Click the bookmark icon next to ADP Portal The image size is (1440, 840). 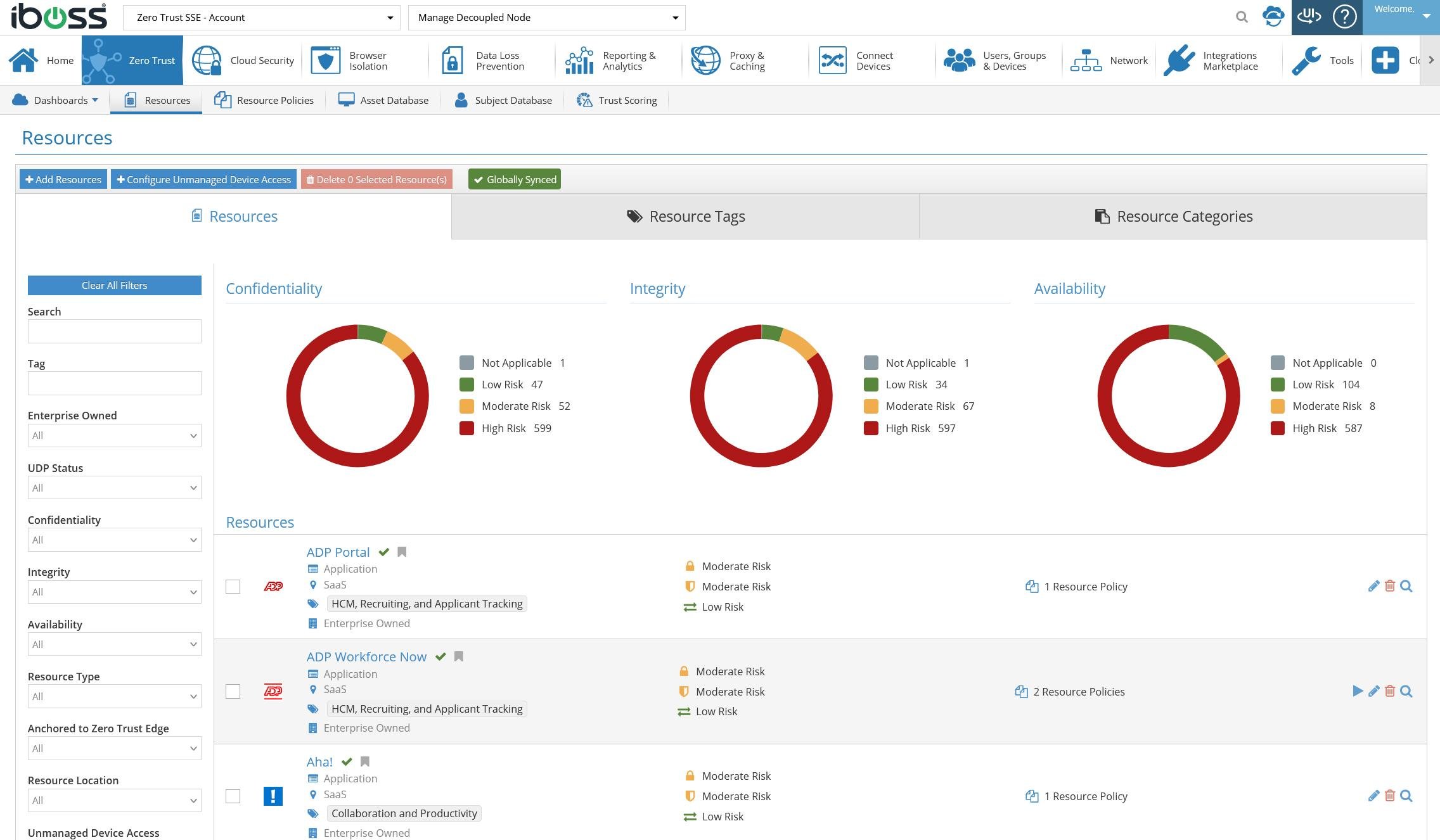click(402, 552)
